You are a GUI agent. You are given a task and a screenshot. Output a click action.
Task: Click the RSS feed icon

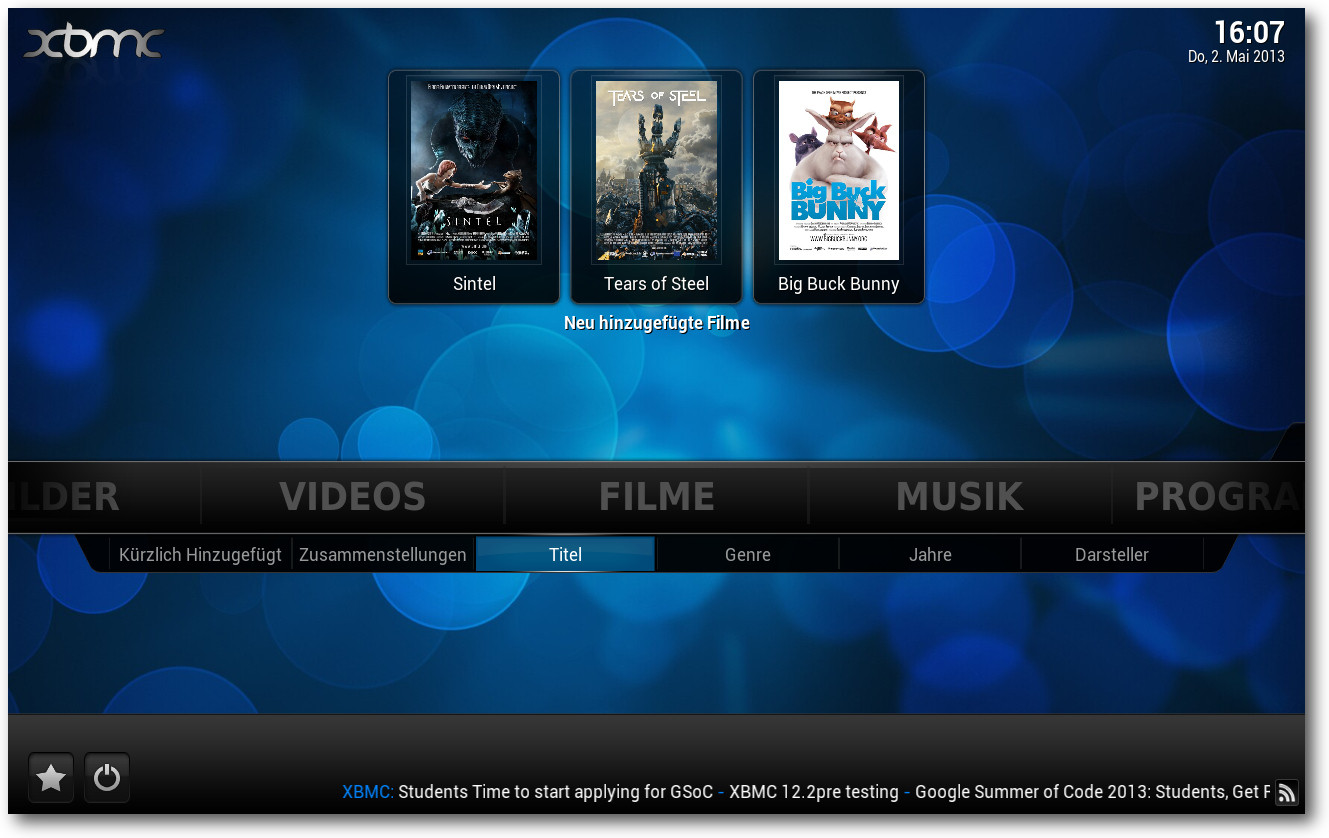[x=1287, y=793]
